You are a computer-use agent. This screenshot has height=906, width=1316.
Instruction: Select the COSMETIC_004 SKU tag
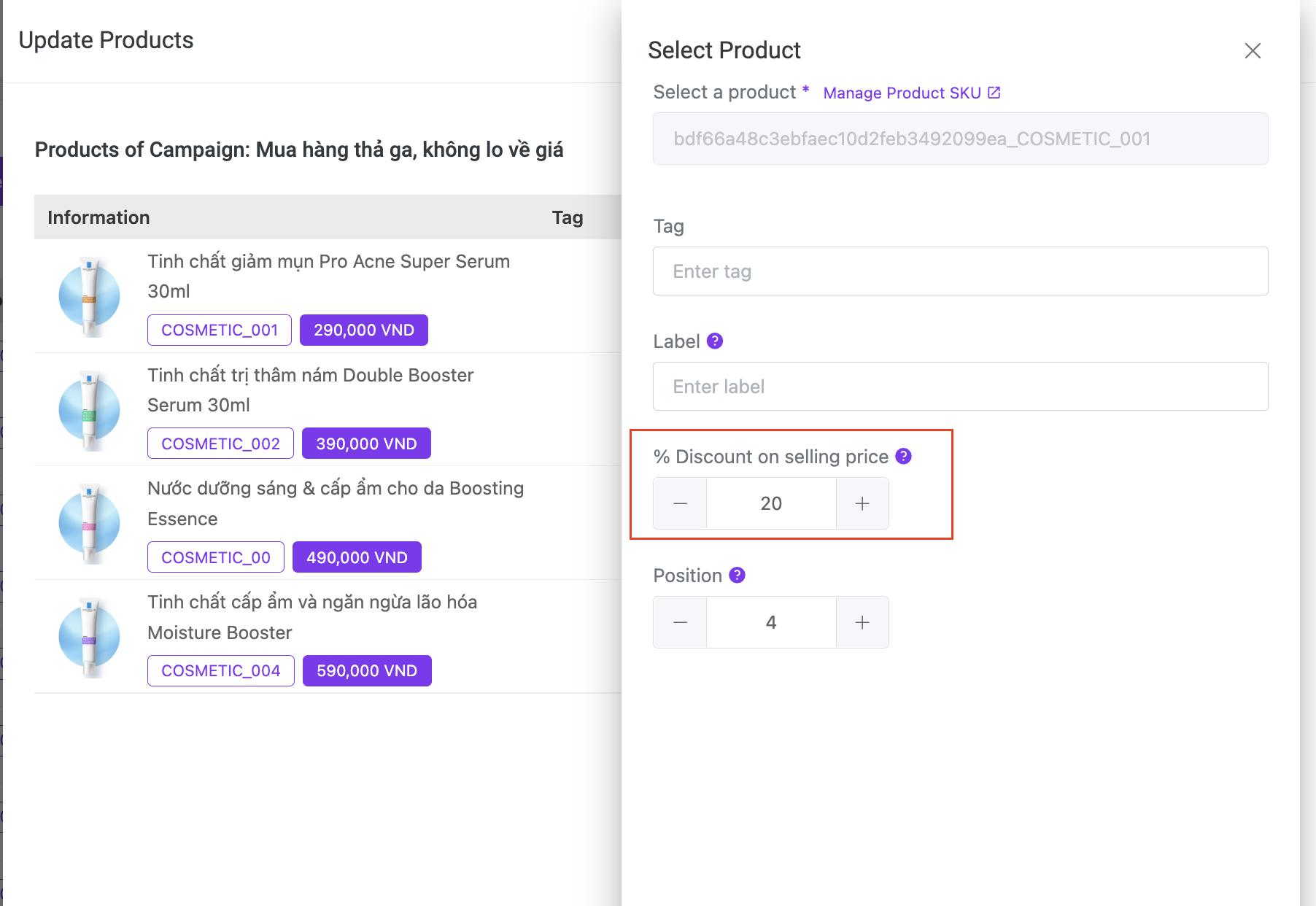click(x=221, y=671)
